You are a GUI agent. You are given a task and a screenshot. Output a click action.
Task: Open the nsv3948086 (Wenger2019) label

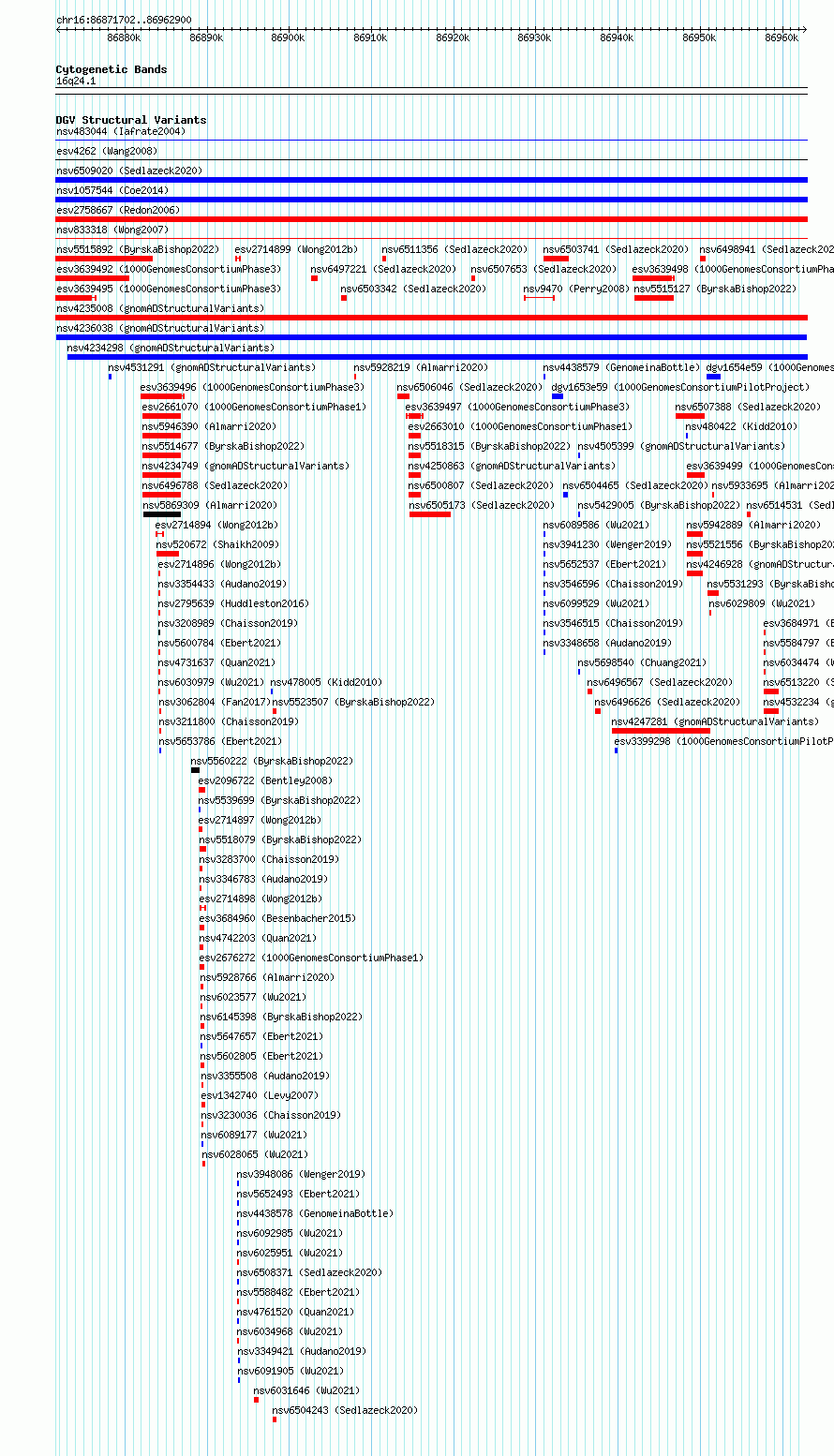[x=301, y=1174]
